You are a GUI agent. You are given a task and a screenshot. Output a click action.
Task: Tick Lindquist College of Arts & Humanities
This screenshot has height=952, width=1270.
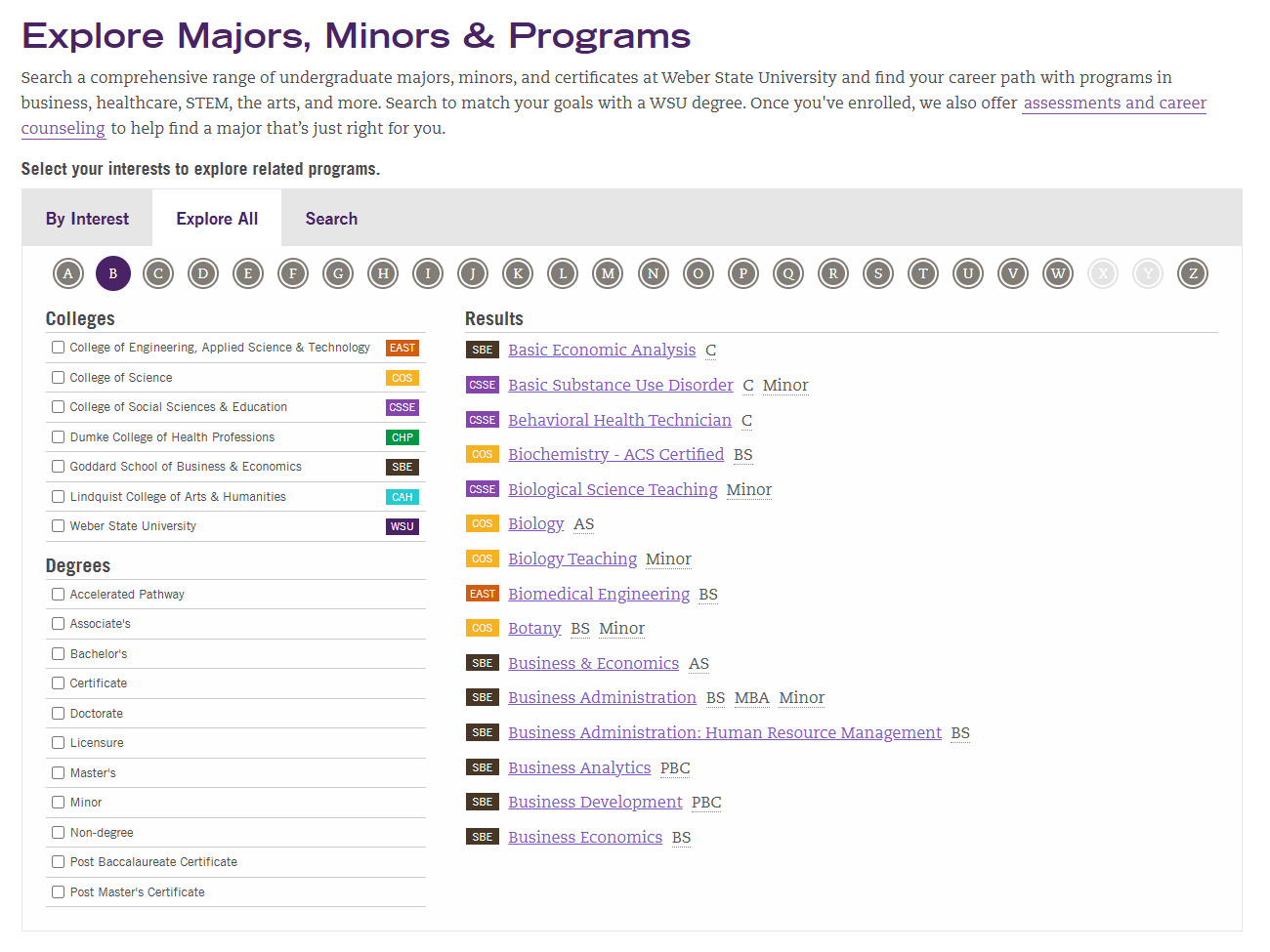coord(59,497)
